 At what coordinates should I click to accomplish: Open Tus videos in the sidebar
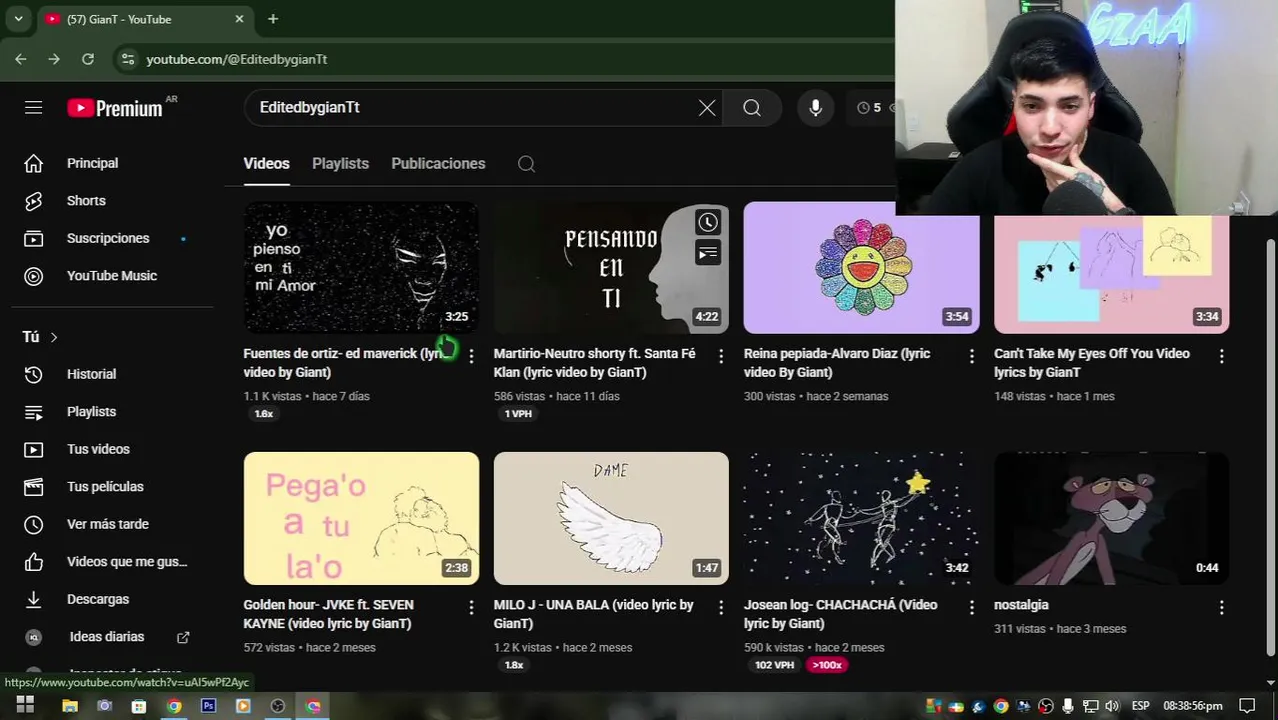[98, 449]
